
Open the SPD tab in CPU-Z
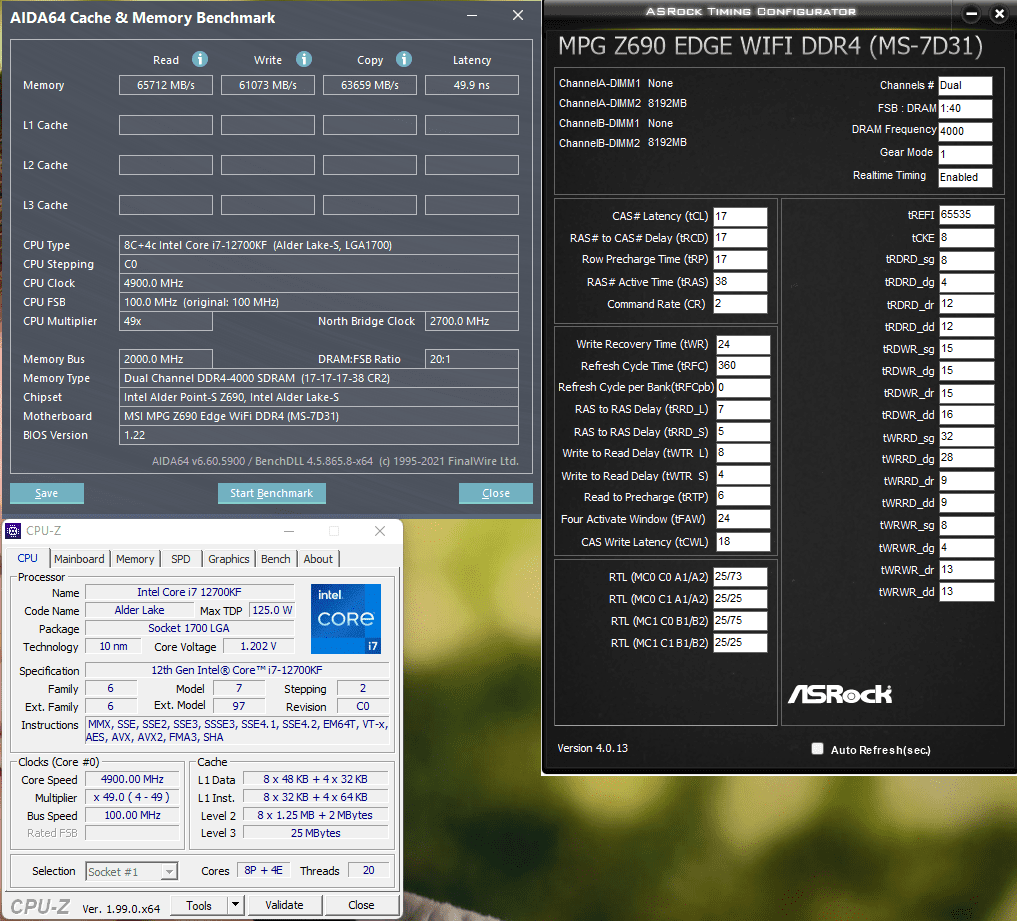point(181,559)
